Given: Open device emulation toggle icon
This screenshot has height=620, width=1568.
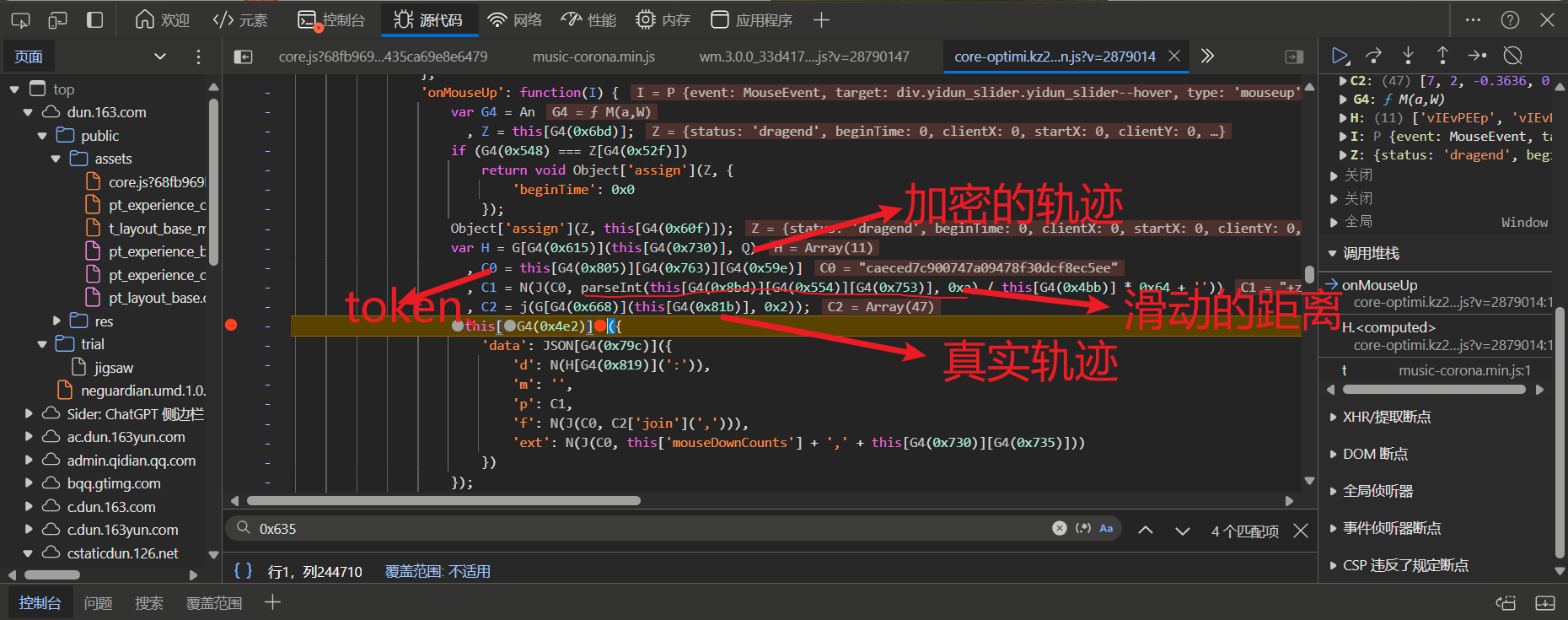Looking at the screenshot, I should tap(57, 19).
